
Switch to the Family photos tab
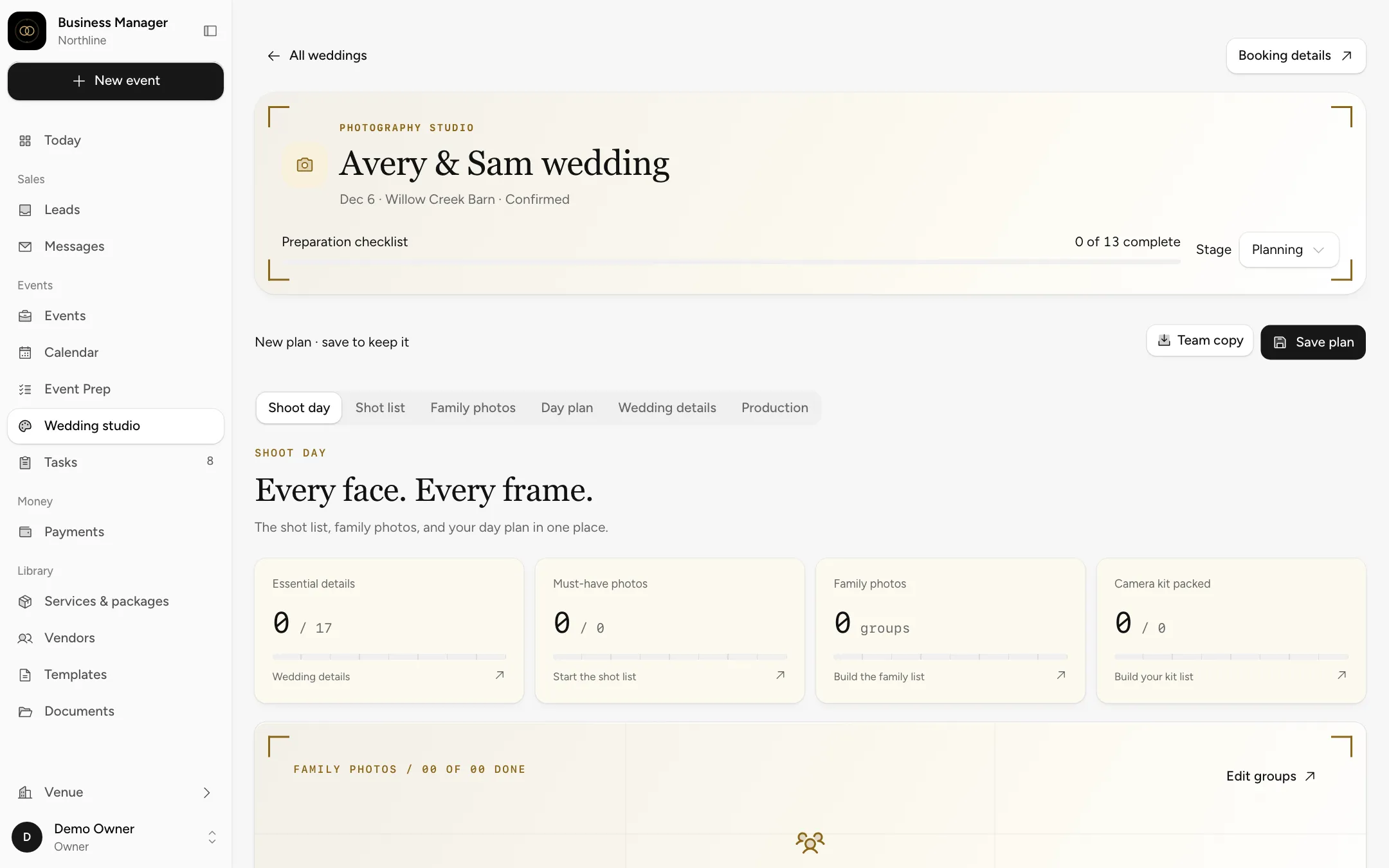tap(473, 408)
